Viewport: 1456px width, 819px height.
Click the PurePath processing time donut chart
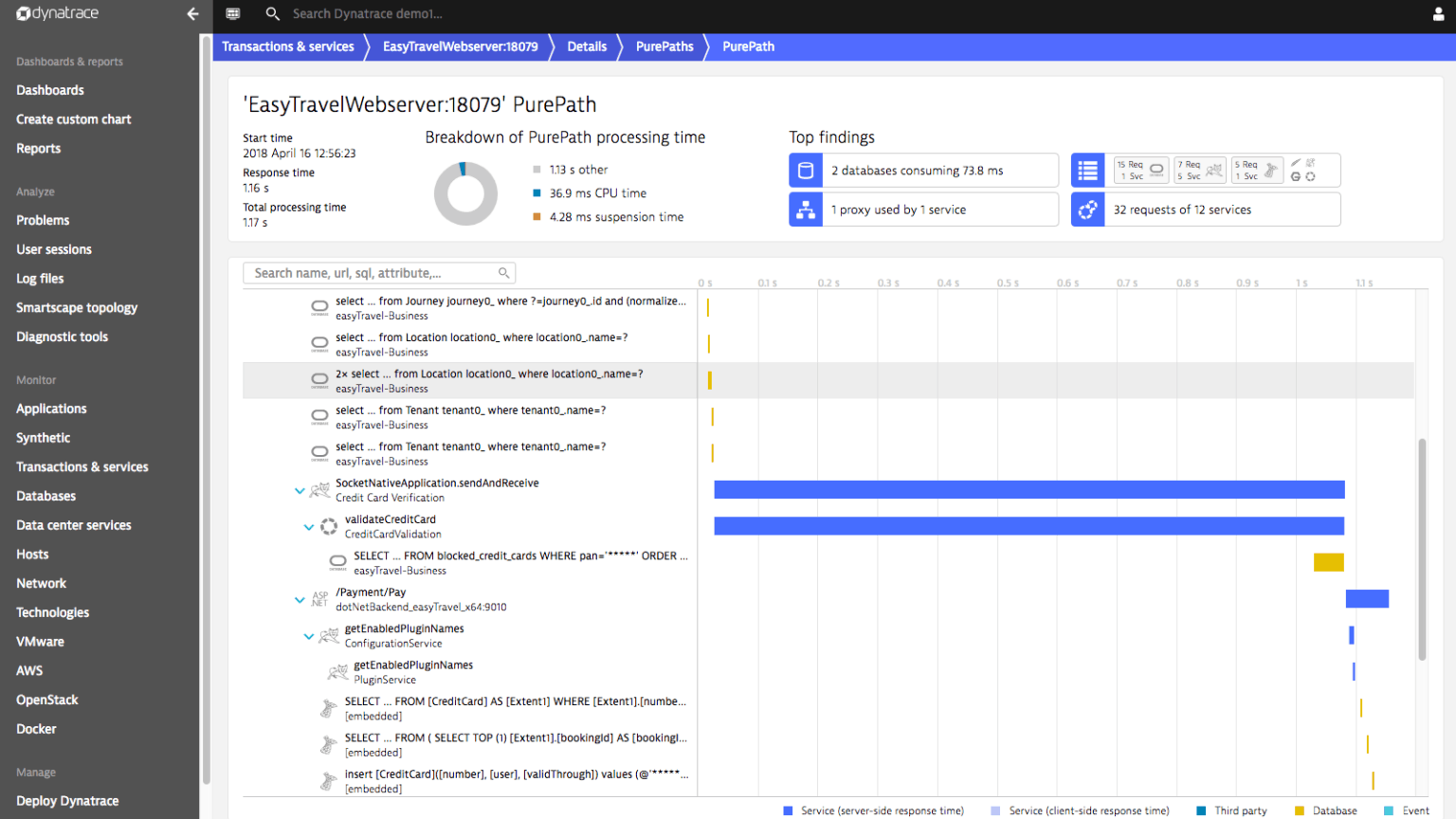(465, 192)
